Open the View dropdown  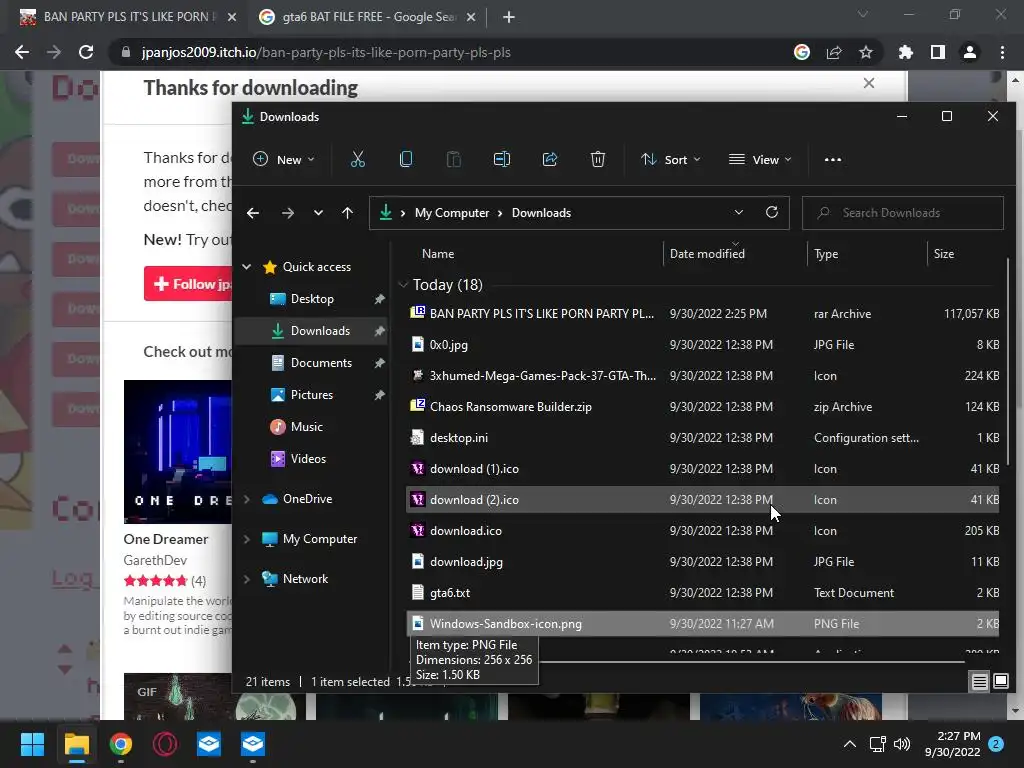point(760,159)
